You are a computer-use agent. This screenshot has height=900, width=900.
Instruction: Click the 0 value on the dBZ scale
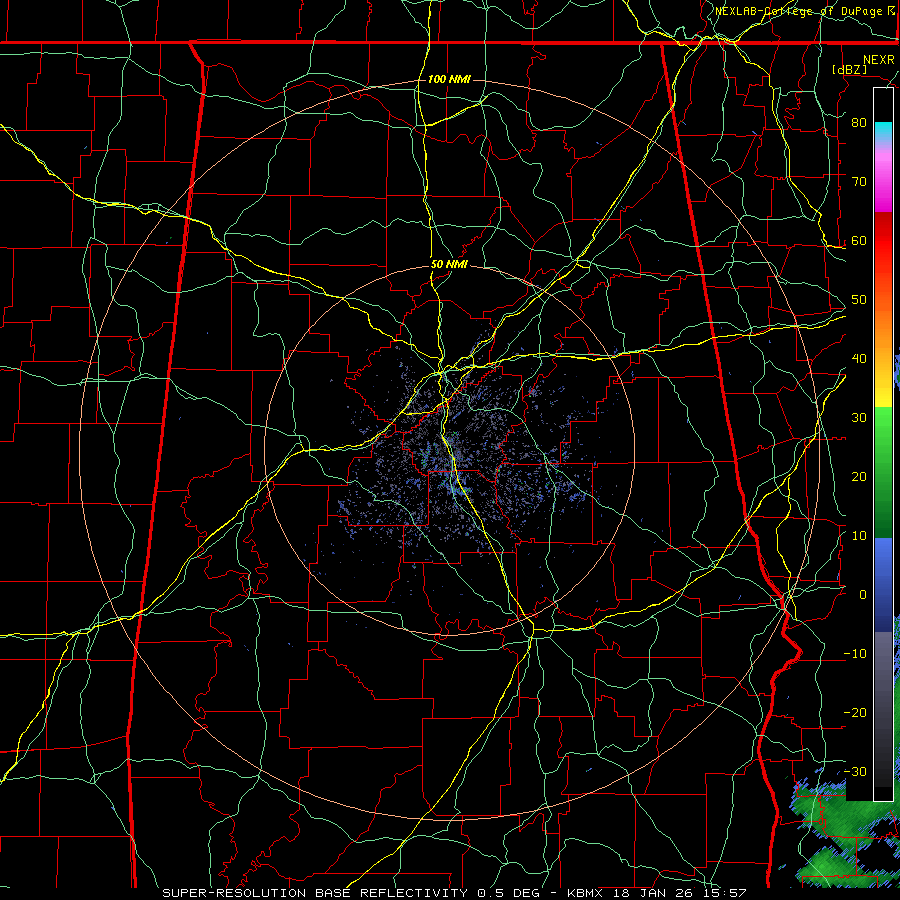(x=863, y=595)
